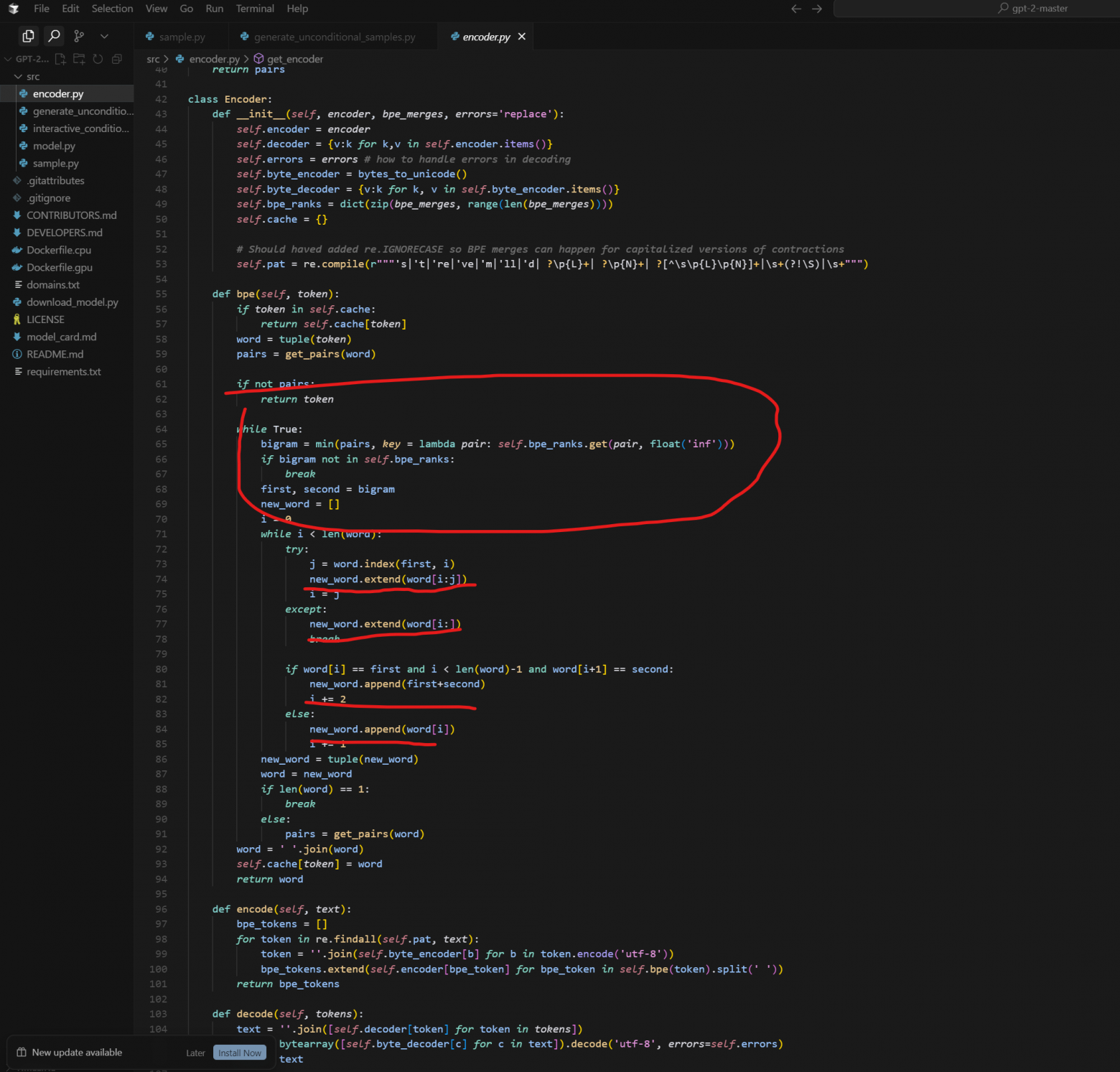Select encoder.py in the file explorer
The image size is (1120, 1072).
[x=67, y=94]
